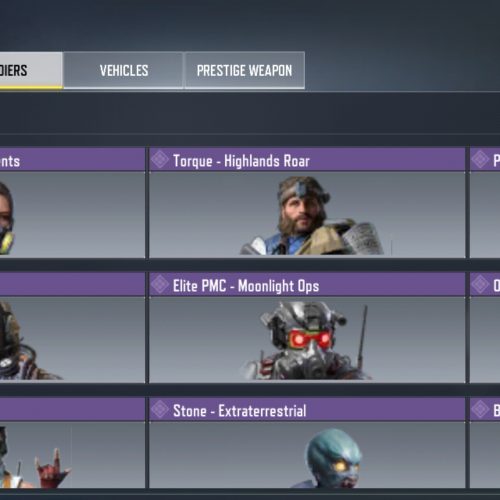
Task: Click rarity diamond icon beside Stone - Extraterrestrial
Action: pyautogui.click(x=160, y=409)
